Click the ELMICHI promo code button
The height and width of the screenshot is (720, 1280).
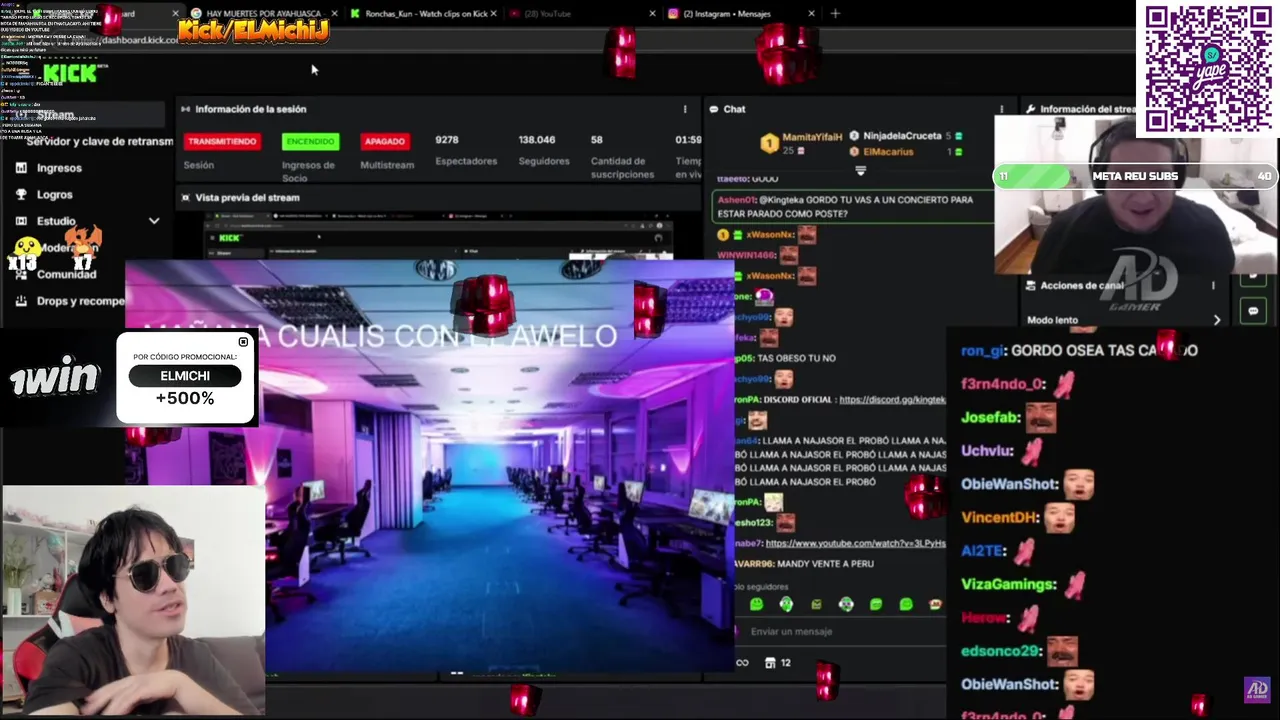pos(185,376)
